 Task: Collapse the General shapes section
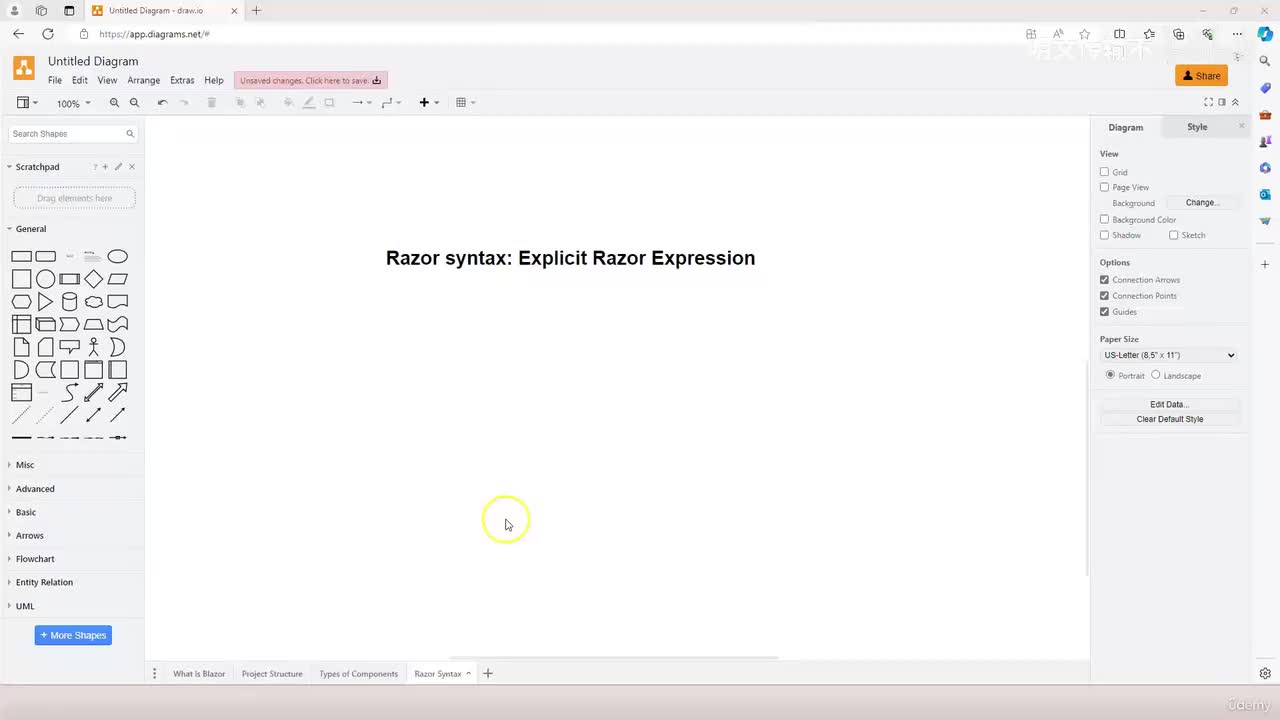click(31, 229)
